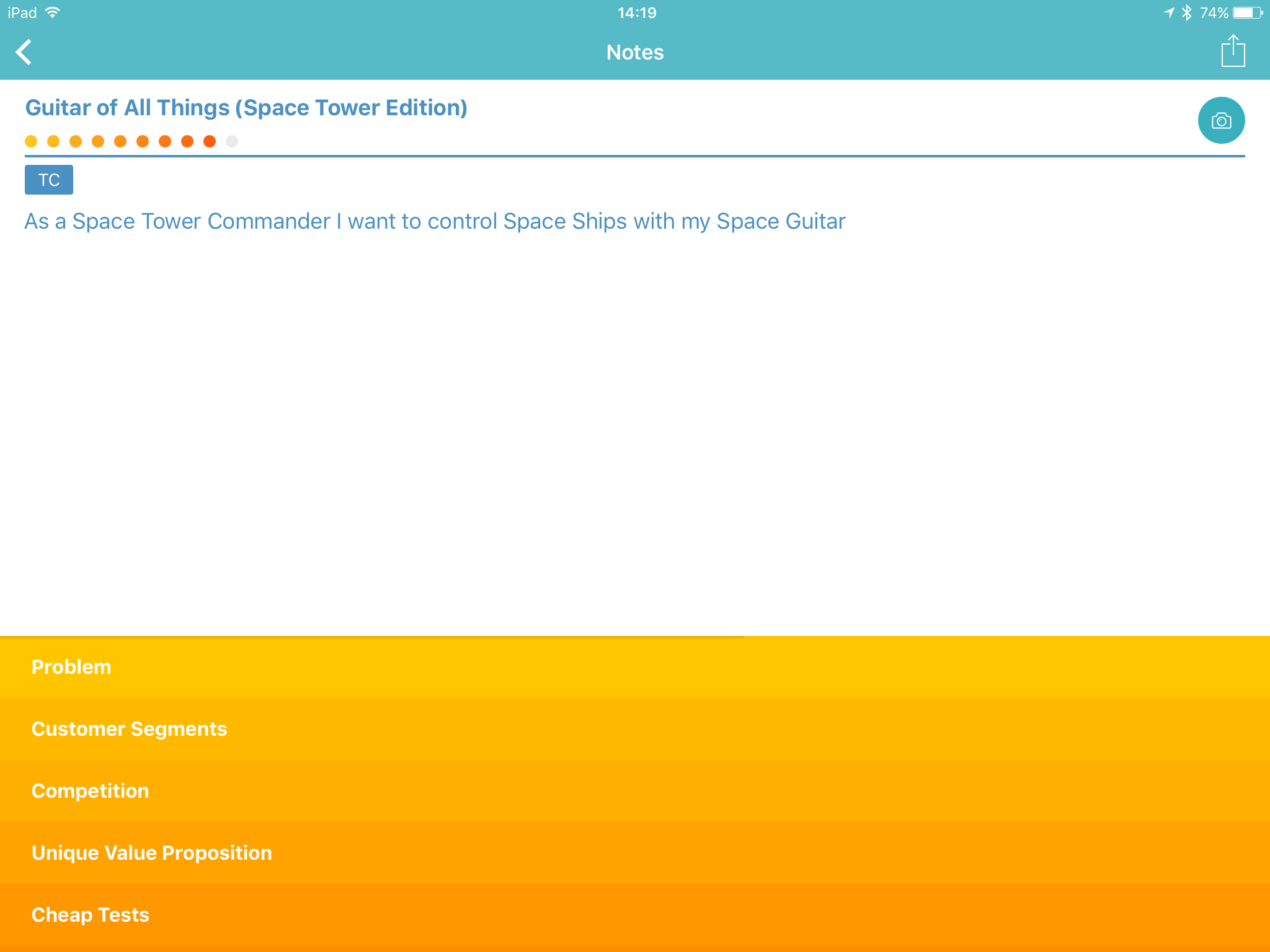
Task: Expand the Customer Segments section
Action: pos(129,729)
